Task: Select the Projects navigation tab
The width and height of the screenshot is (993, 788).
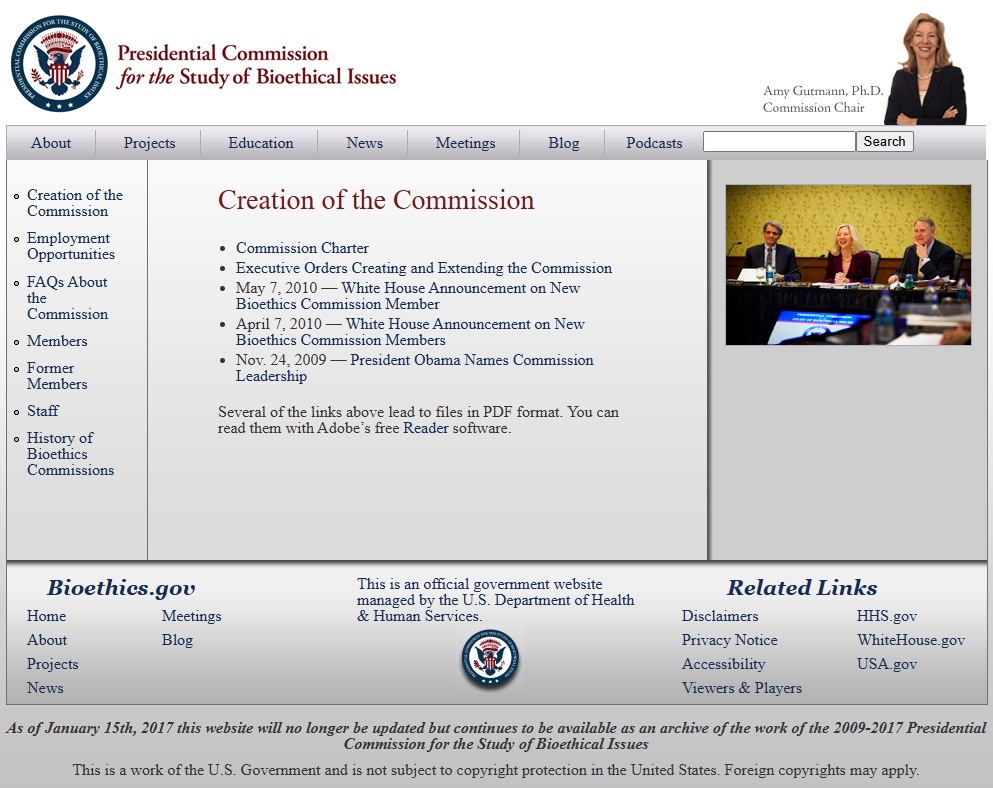Action: [149, 143]
